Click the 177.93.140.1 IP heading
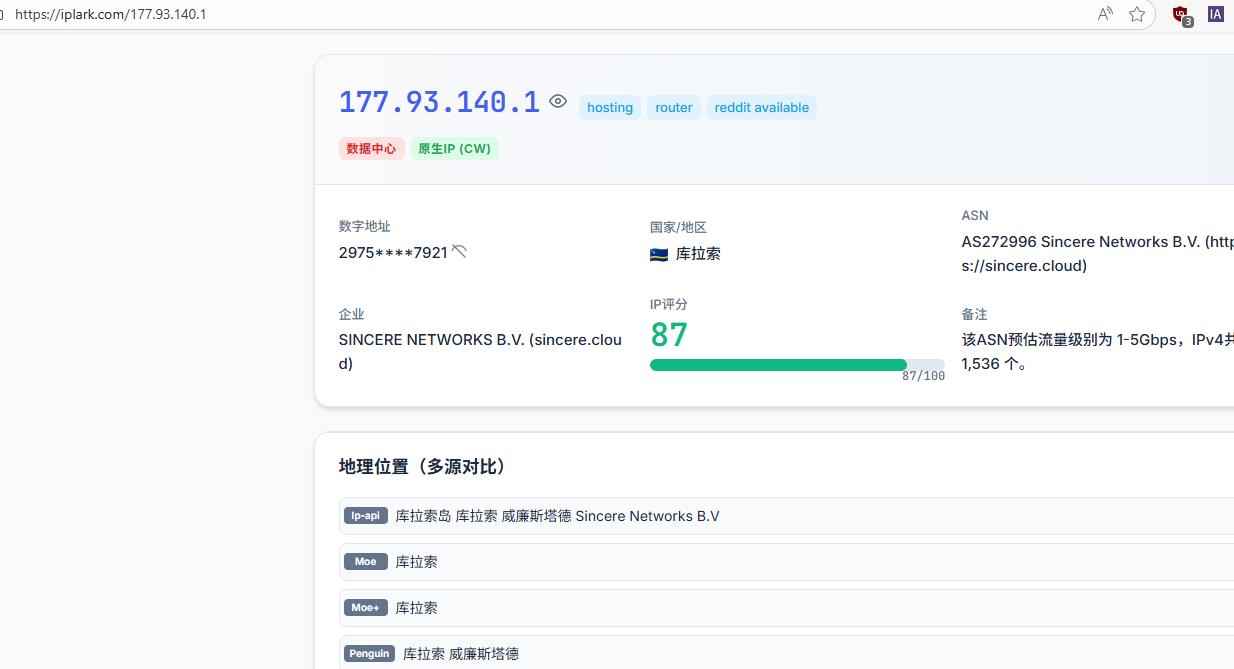Image resolution: width=1234 pixels, height=669 pixels. point(439,102)
